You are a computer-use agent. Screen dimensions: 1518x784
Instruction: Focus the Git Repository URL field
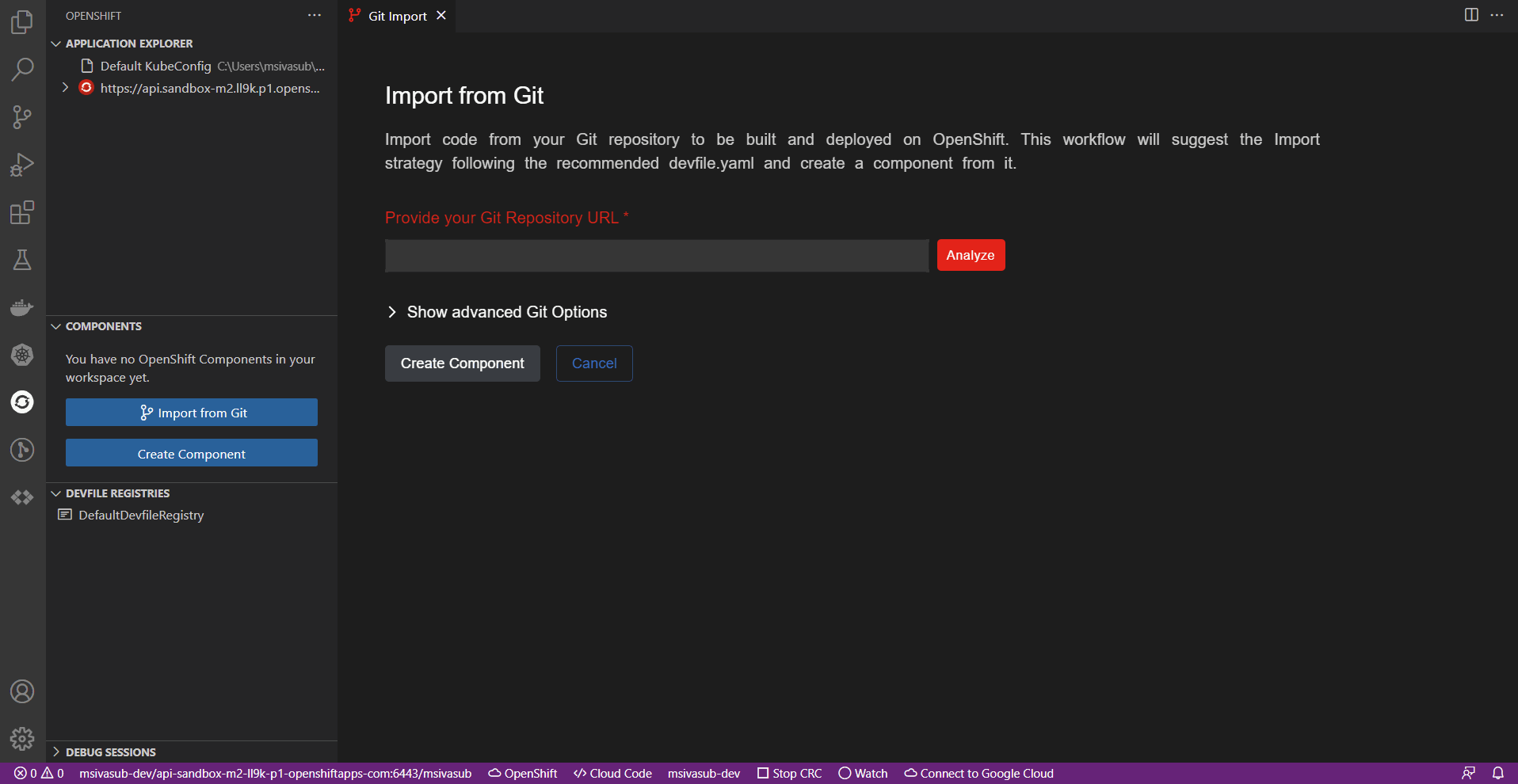(x=657, y=256)
